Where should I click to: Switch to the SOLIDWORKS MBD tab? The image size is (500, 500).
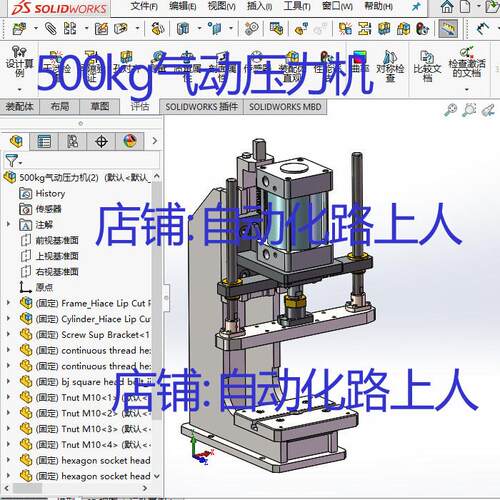[285, 107]
